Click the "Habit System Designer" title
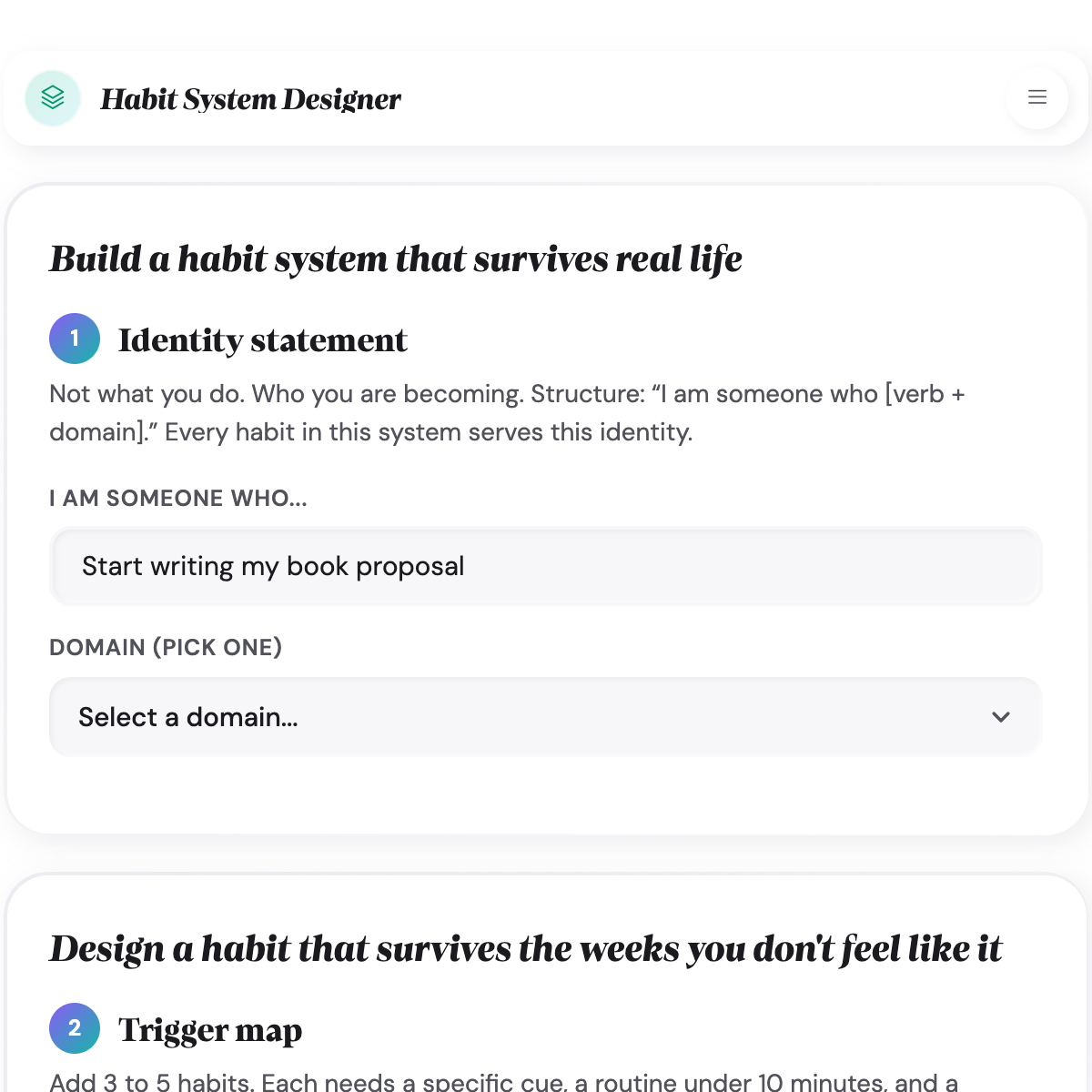Viewport: 1092px width, 1092px height. (x=250, y=99)
